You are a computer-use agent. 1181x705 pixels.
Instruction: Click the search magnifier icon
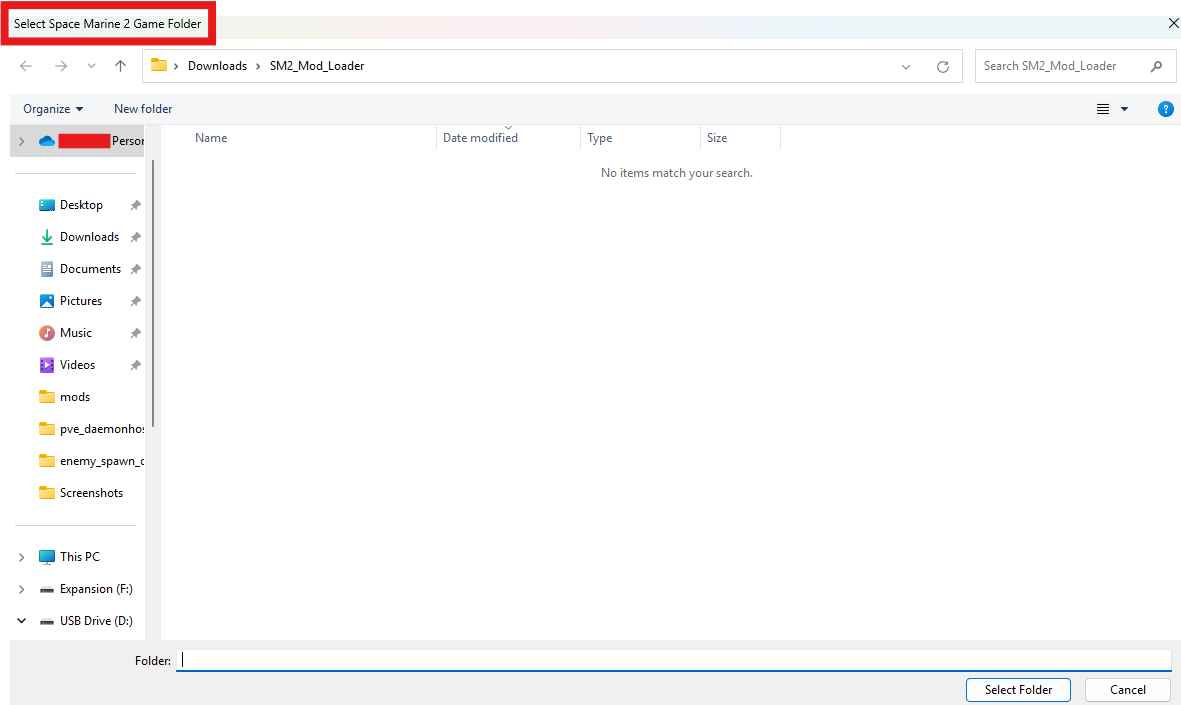1156,66
